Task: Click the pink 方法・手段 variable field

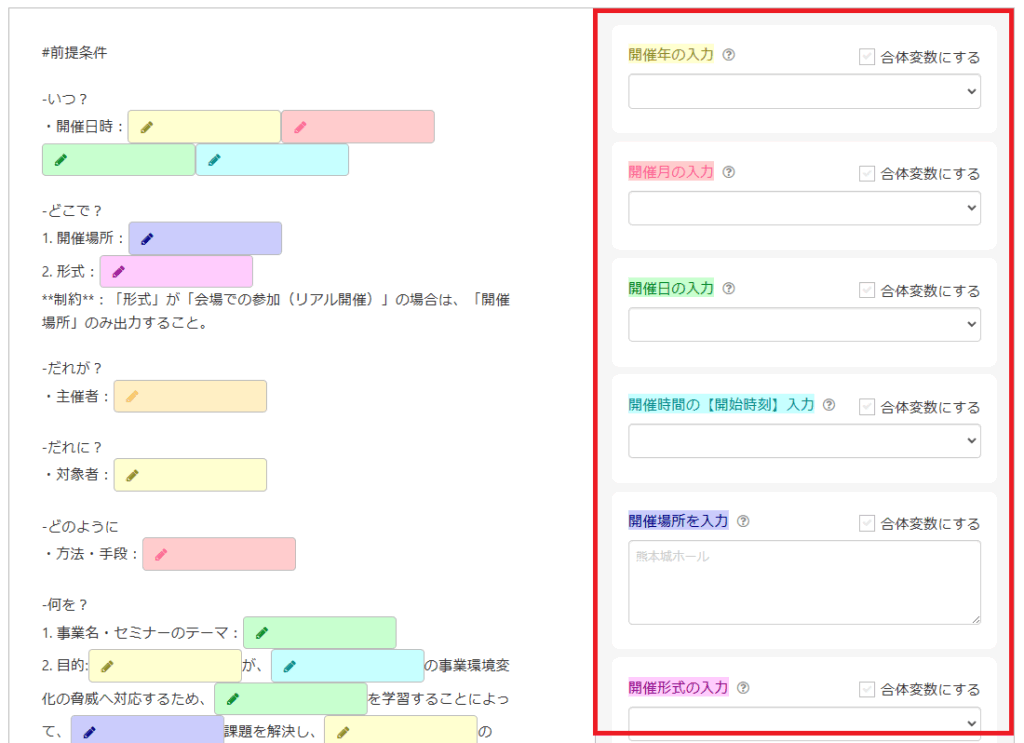Action: [219, 554]
